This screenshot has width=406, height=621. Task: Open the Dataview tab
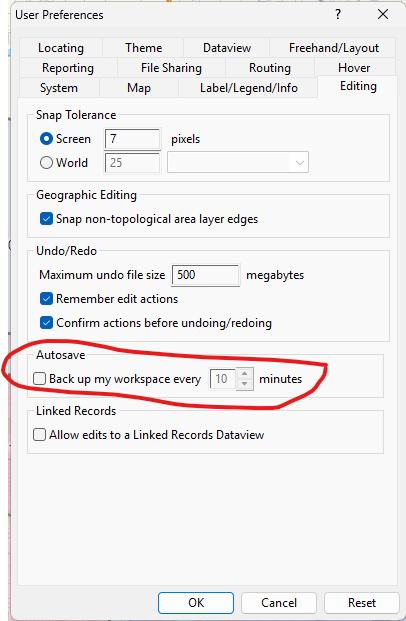(x=227, y=48)
